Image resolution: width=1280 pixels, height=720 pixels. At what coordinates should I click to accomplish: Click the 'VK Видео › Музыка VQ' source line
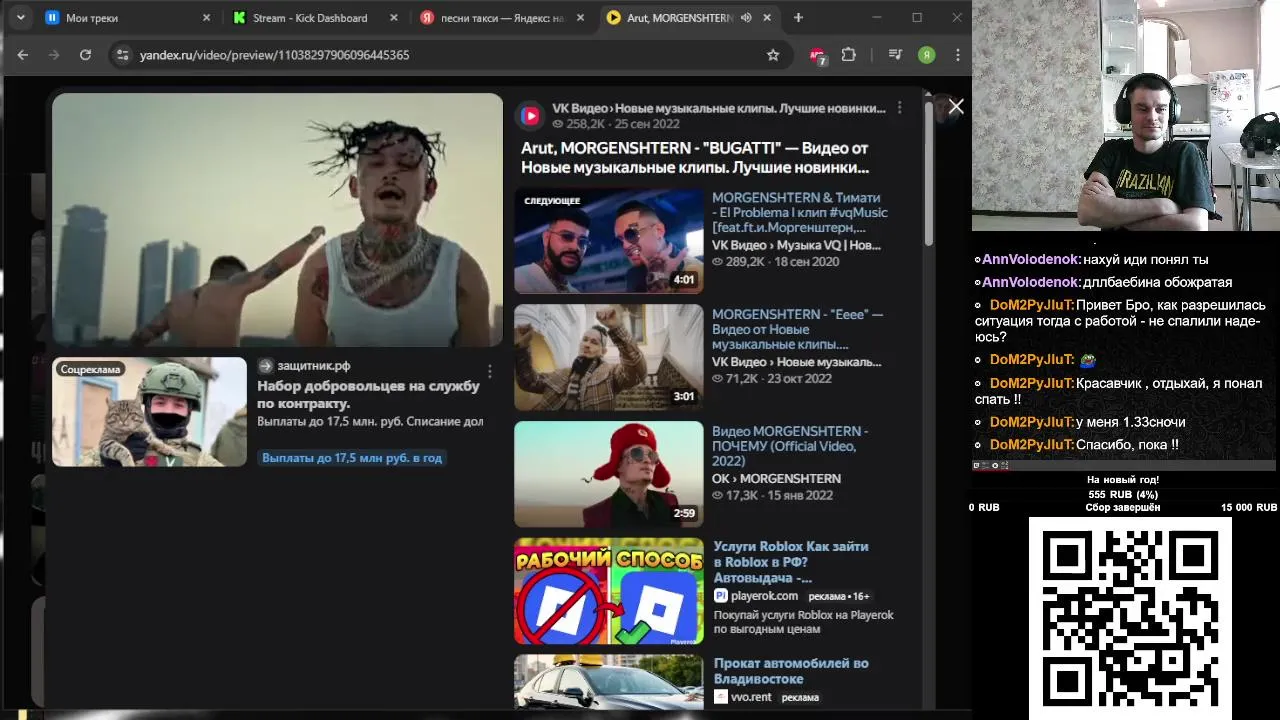796,245
